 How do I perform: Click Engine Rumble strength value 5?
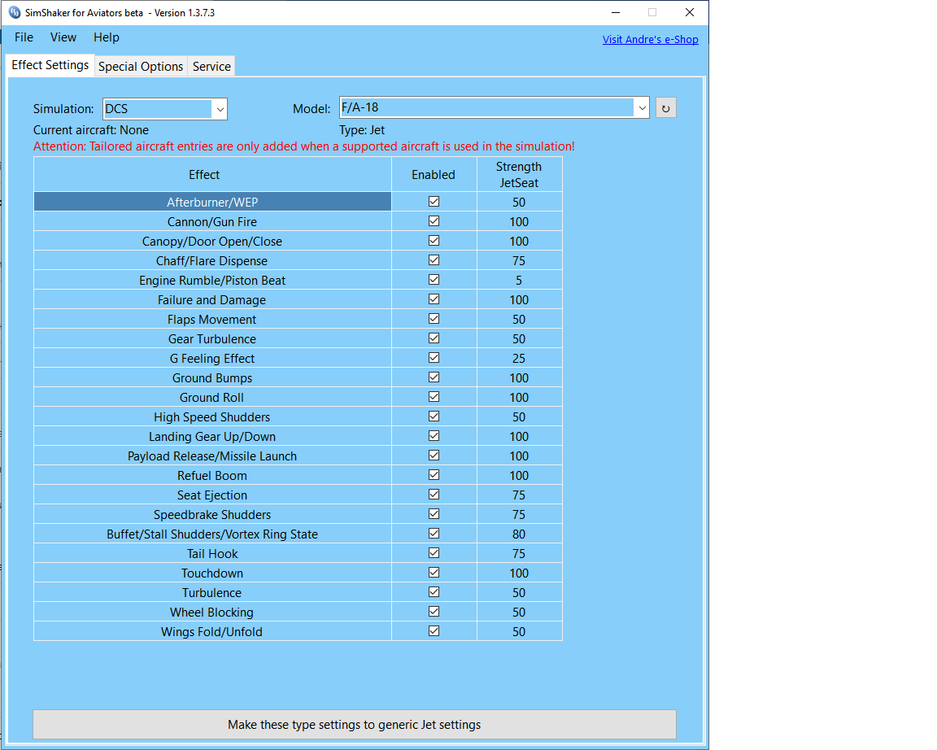519,280
